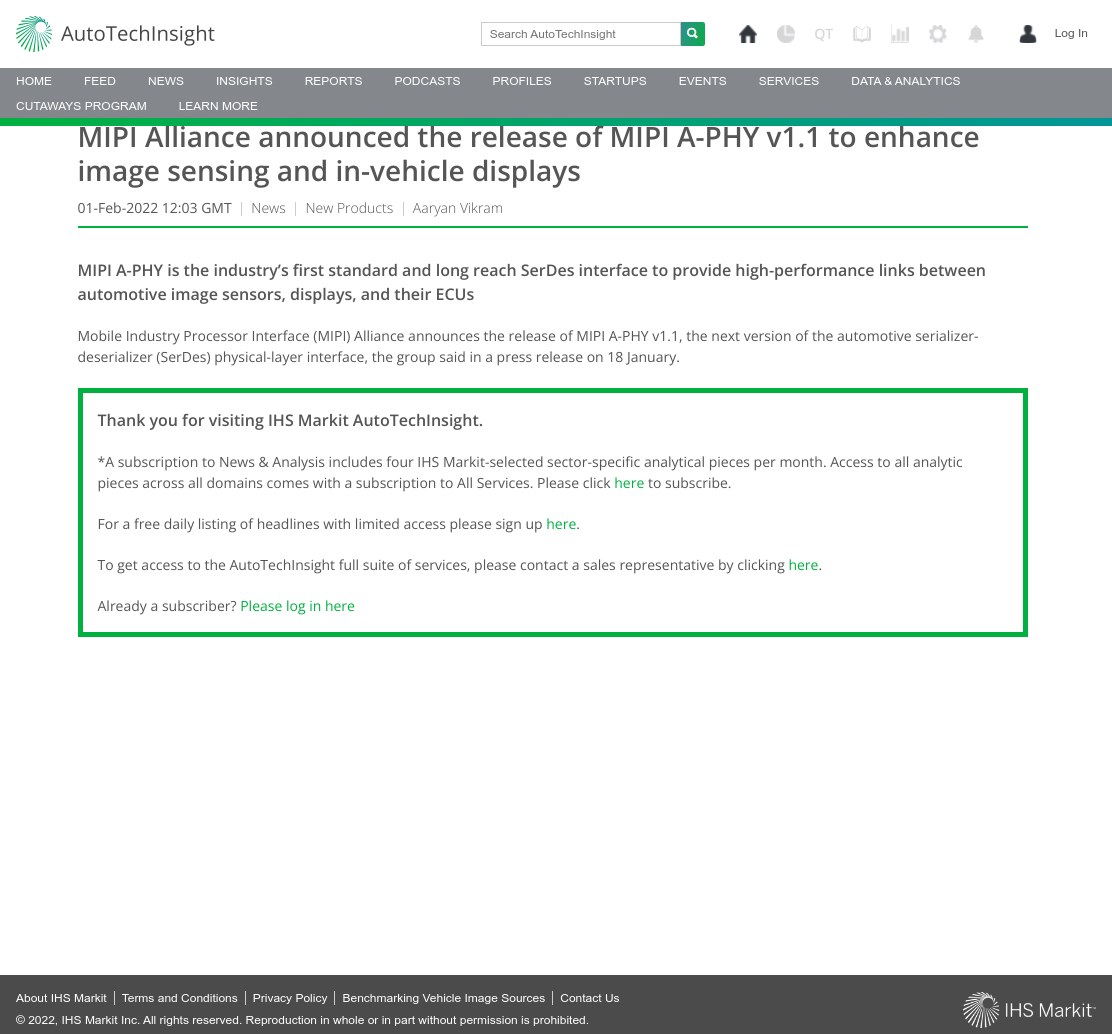Click the AutoTechInsight logo
The height and width of the screenshot is (1034, 1112).
coord(115,34)
